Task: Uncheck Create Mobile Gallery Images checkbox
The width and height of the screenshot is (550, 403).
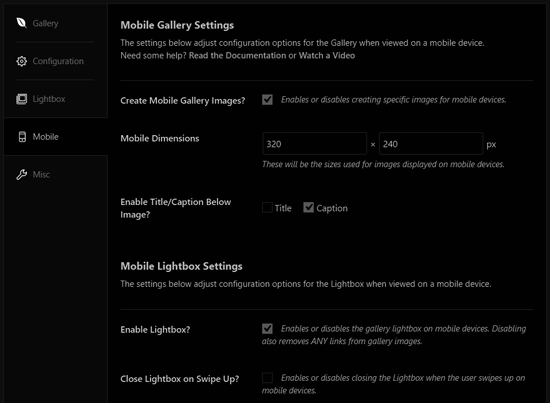Action: 267,100
